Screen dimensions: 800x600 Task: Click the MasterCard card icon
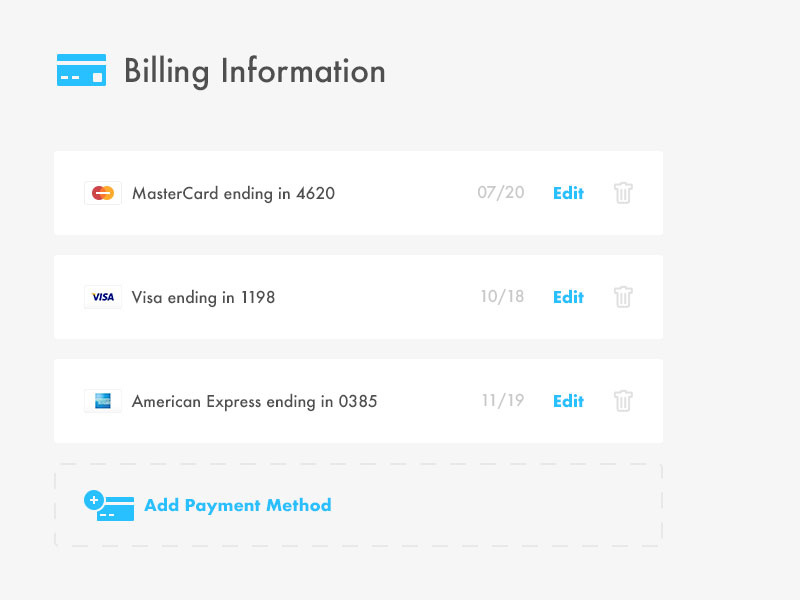click(104, 193)
